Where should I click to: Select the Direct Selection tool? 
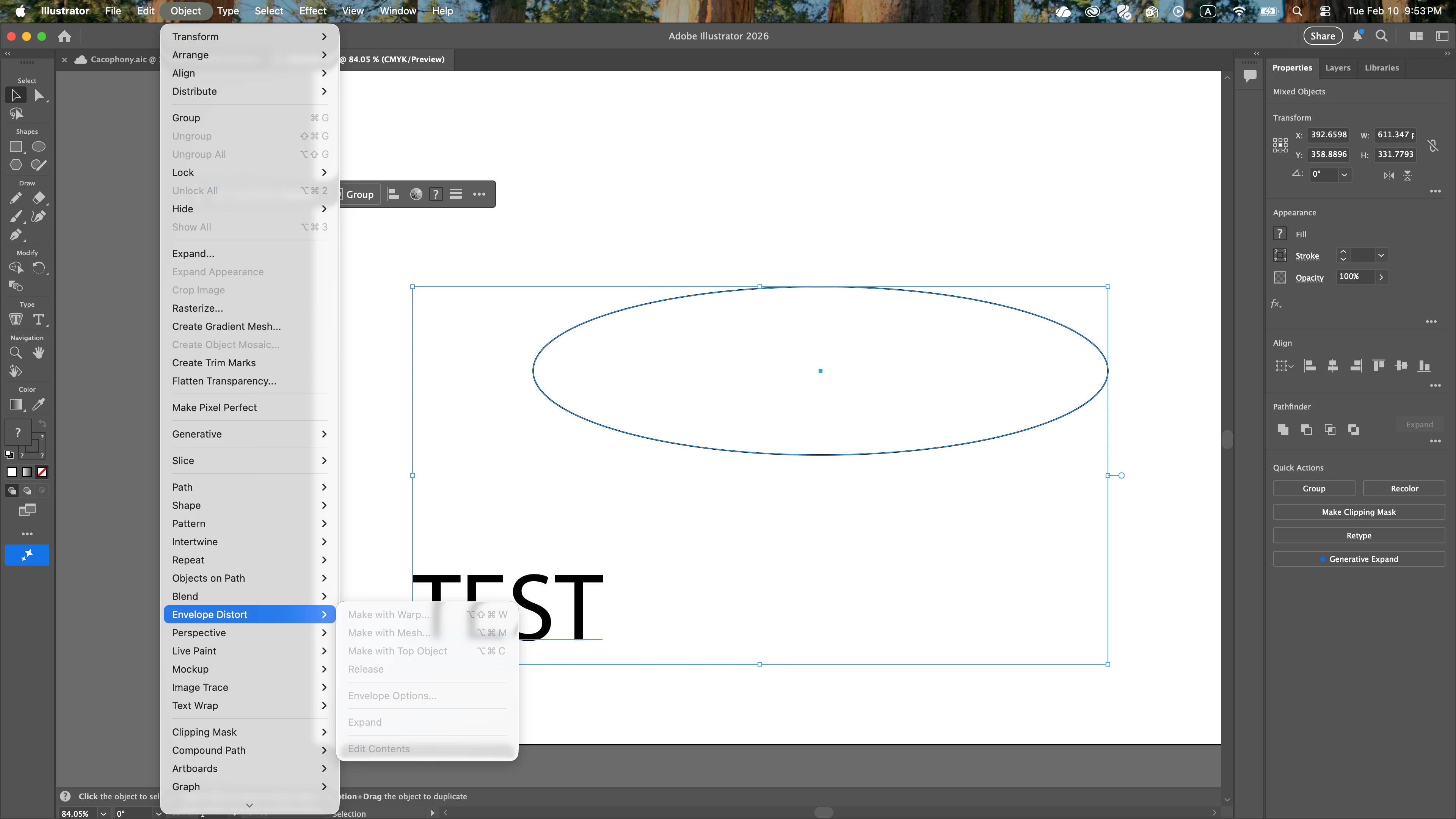click(38, 96)
